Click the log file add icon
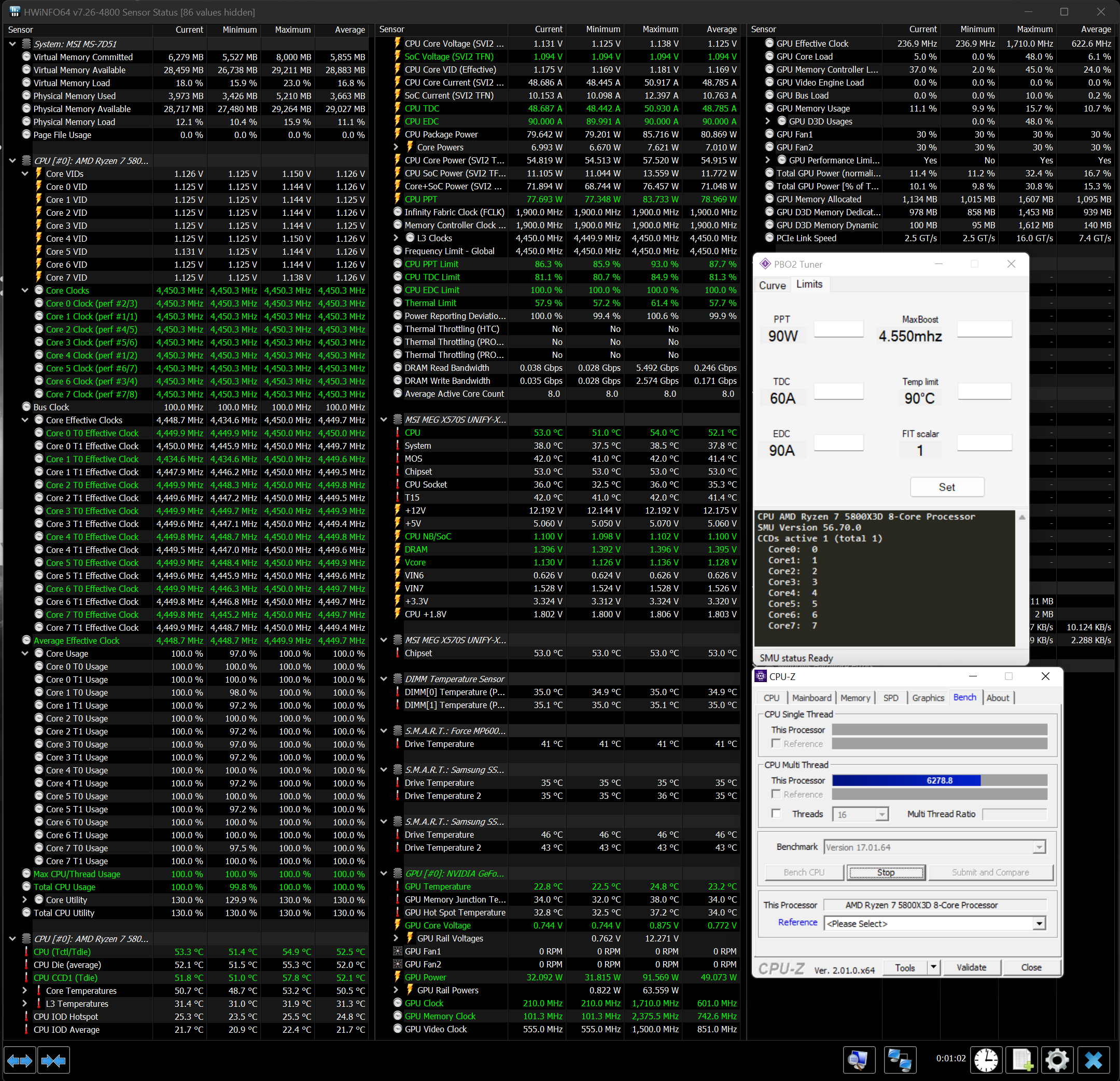1120x1081 pixels. coord(1021,1060)
